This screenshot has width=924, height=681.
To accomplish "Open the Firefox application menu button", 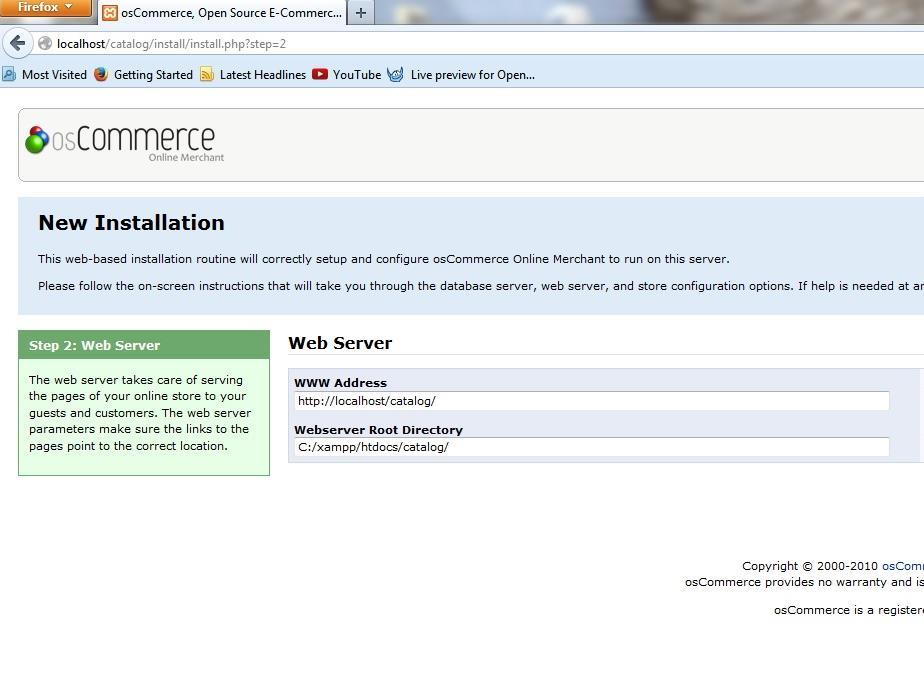I will (45, 8).
